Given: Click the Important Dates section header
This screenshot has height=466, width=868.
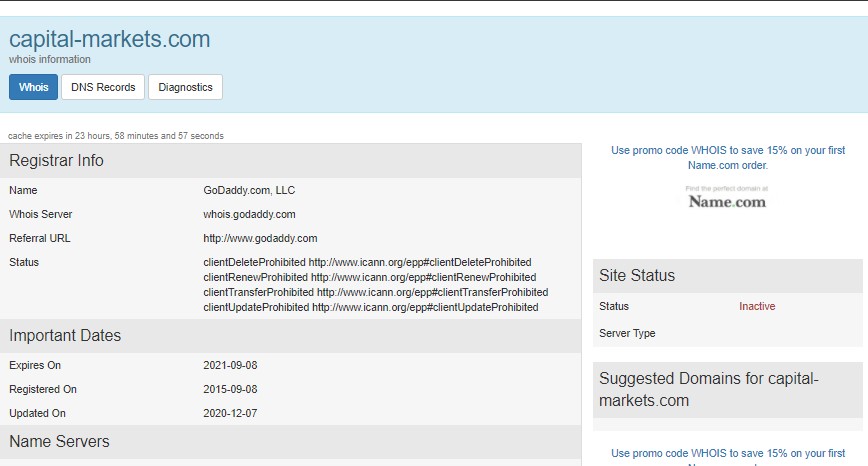Looking at the screenshot, I should [291, 335].
